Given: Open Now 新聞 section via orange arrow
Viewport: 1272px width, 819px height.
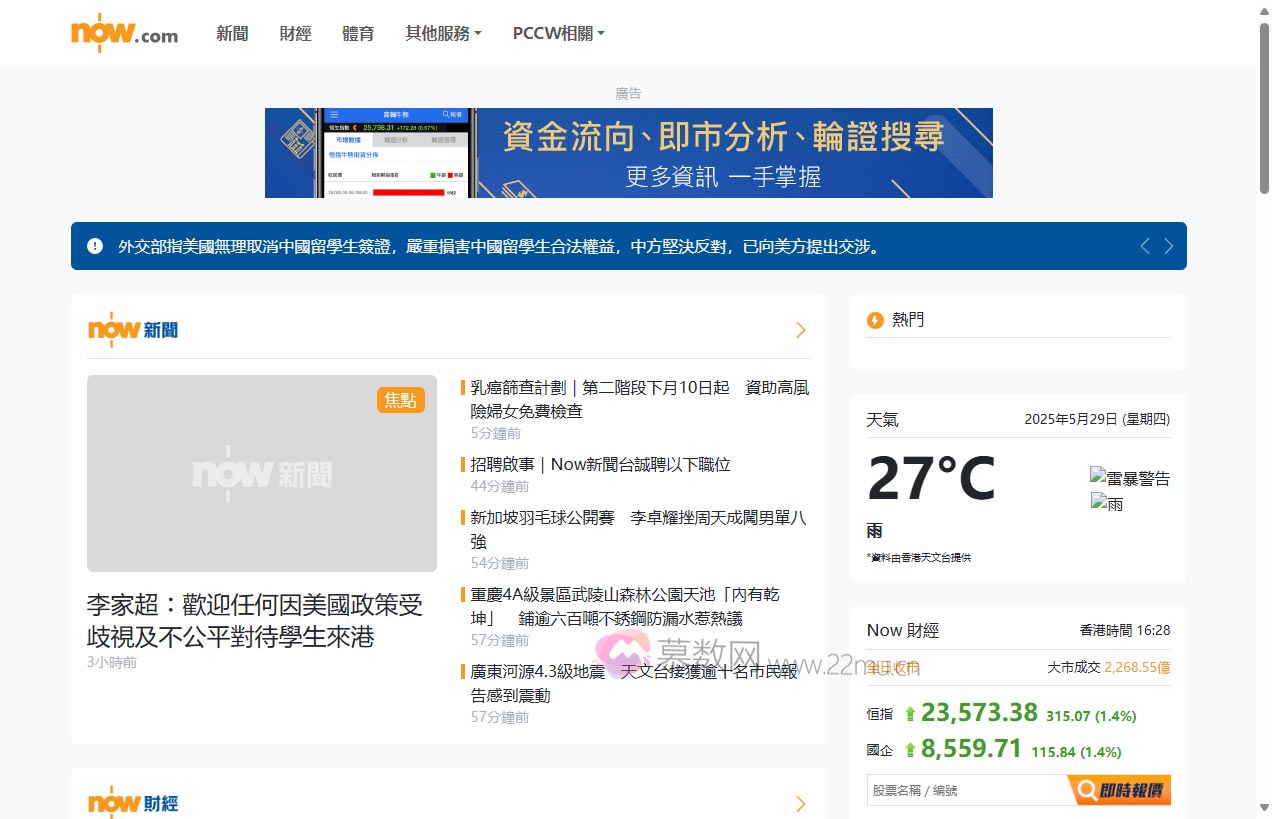Looking at the screenshot, I should pyautogui.click(x=800, y=330).
